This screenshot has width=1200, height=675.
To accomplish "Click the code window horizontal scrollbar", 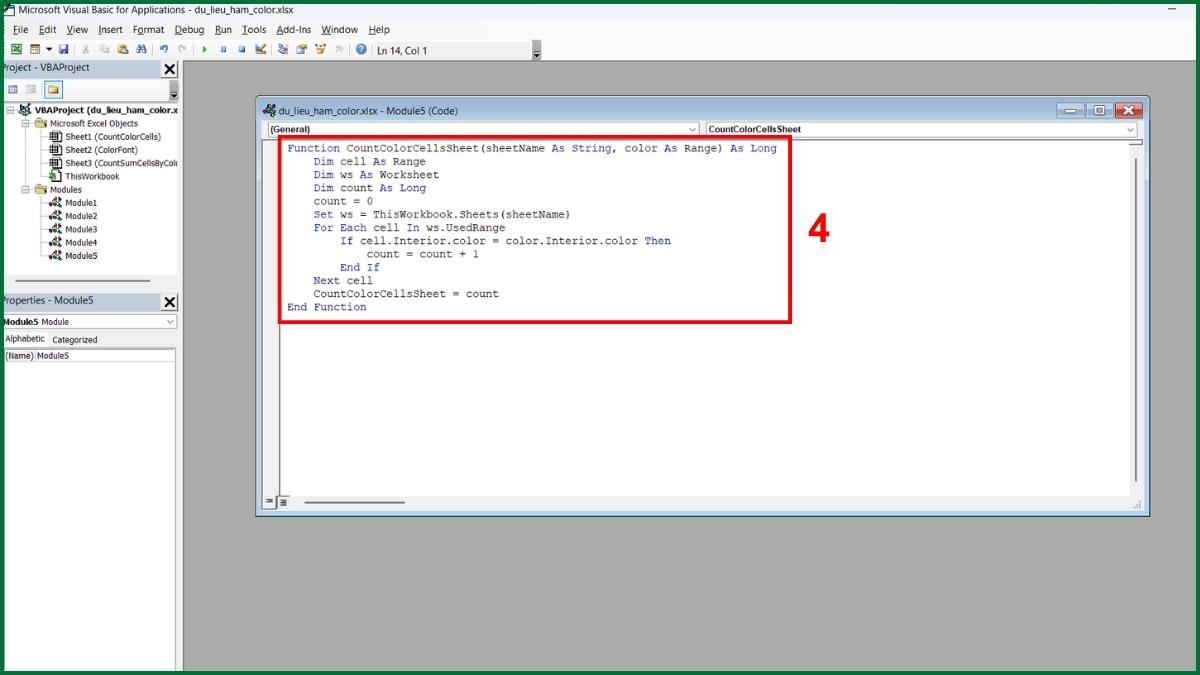I will coord(355,502).
